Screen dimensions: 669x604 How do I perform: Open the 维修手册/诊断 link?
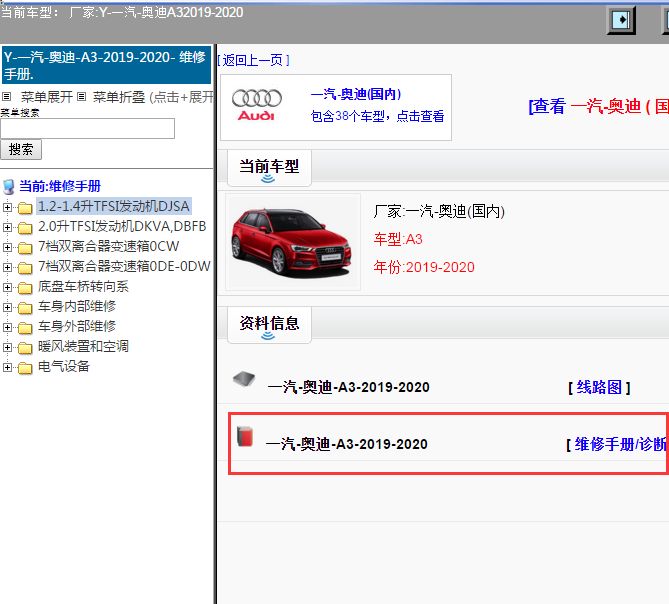point(621,444)
